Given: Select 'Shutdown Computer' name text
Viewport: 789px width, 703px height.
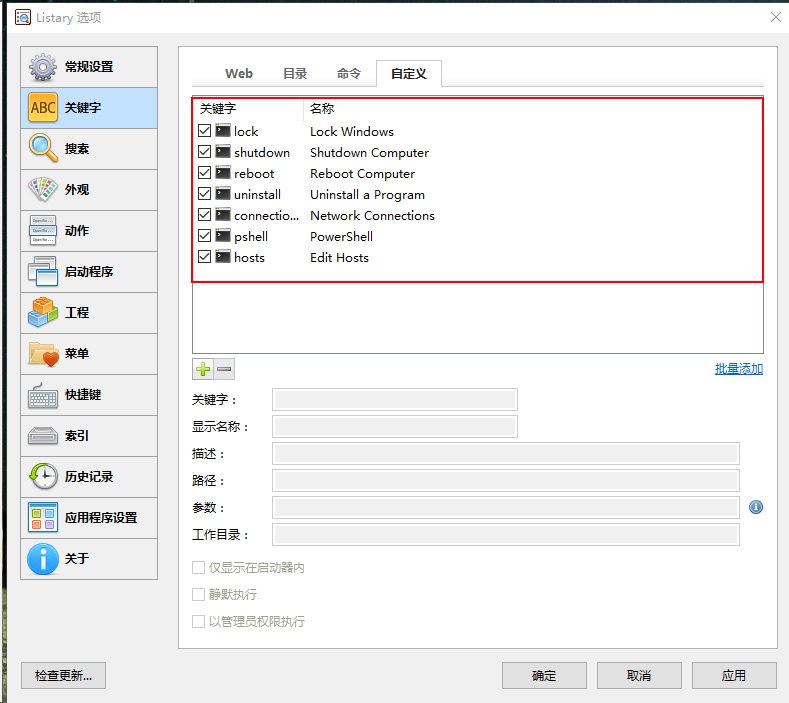Looking at the screenshot, I should [369, 152].
